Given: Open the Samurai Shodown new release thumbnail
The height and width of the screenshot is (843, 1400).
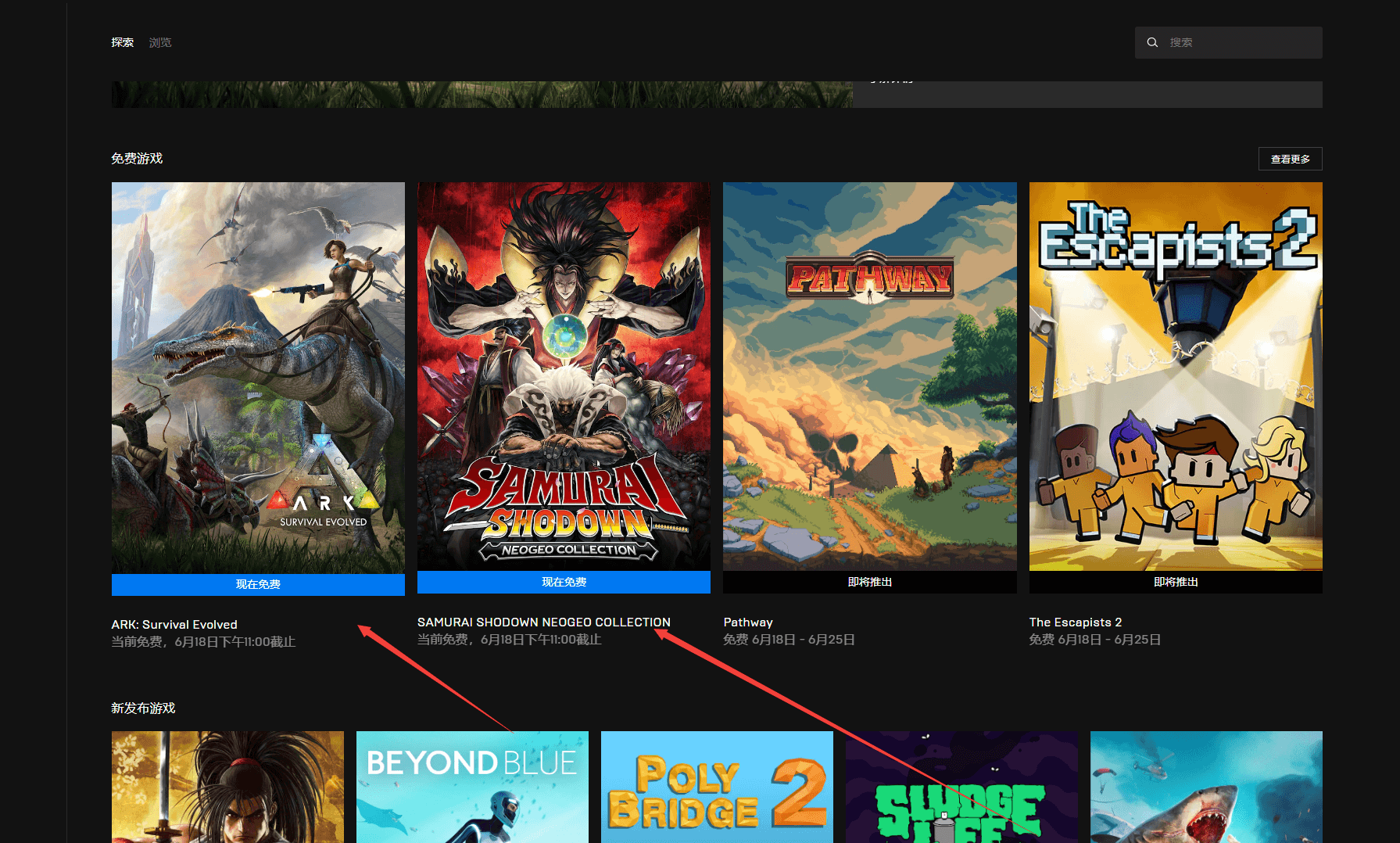Looking at the screenshot, I should 227,787.
